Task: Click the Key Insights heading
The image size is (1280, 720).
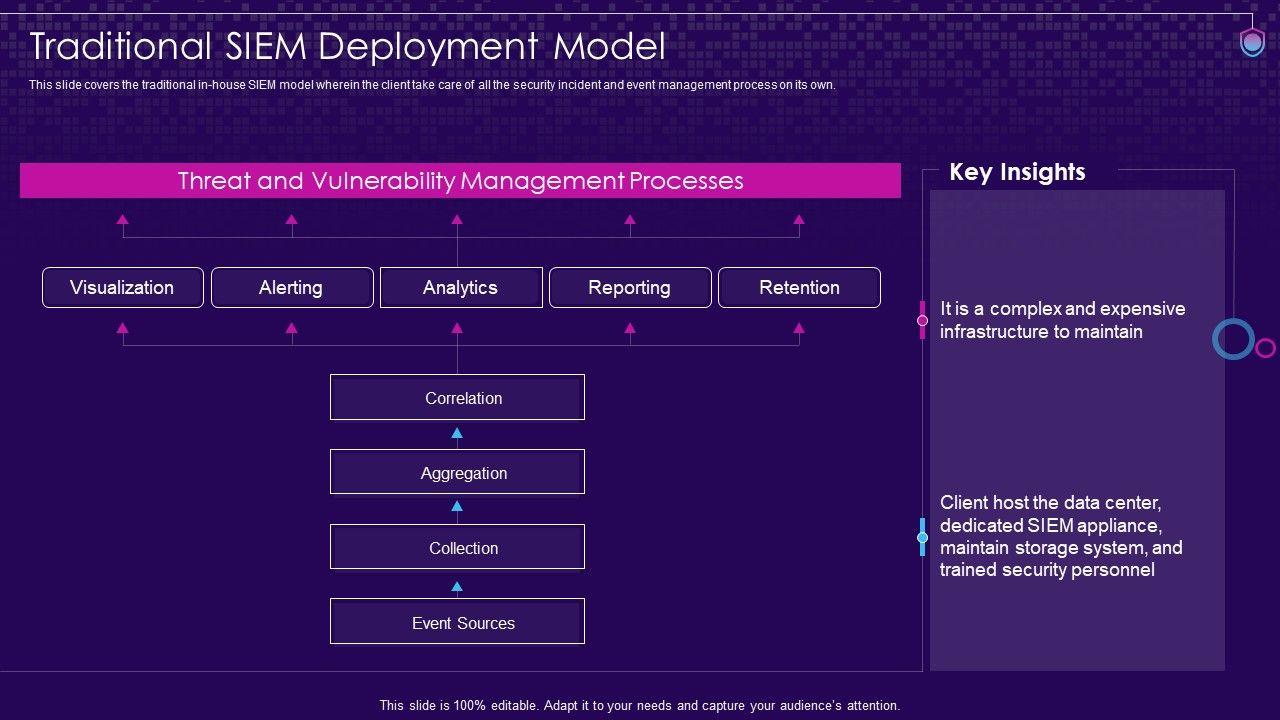Action: pos(1017,172)
